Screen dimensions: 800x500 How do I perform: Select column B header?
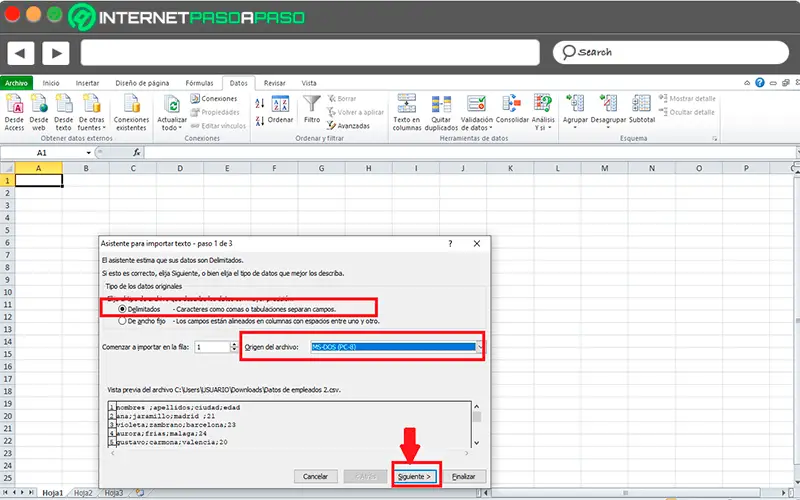(x=86, y=168)
